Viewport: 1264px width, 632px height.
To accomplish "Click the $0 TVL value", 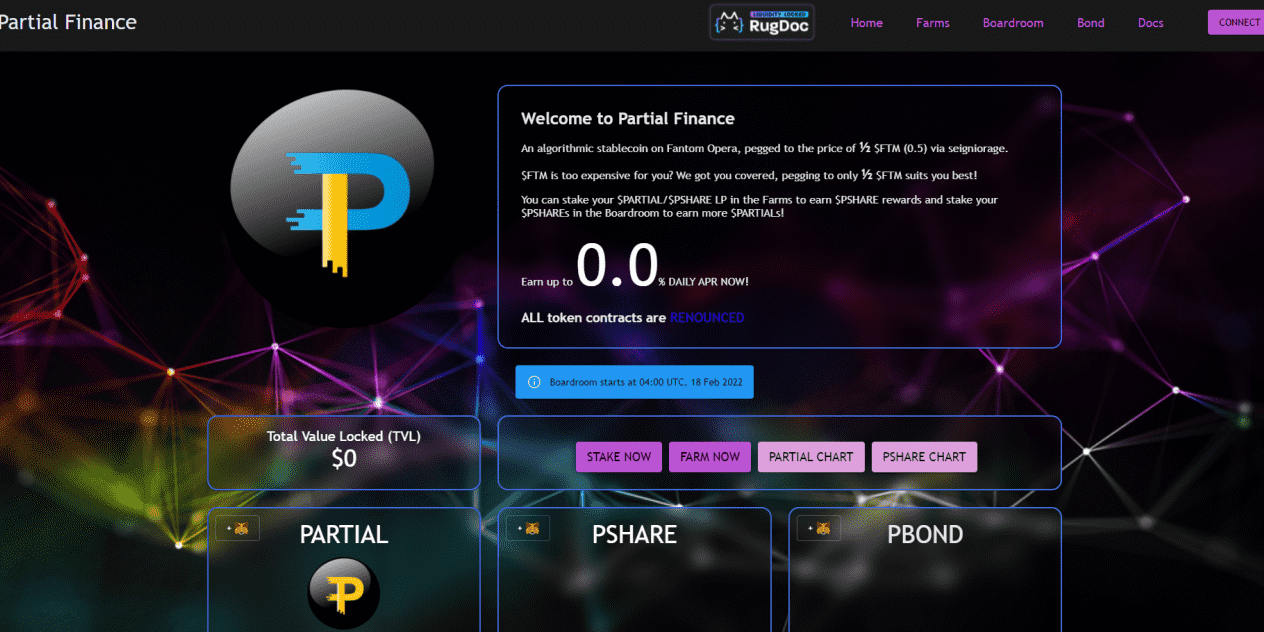I will coord(344,459).
